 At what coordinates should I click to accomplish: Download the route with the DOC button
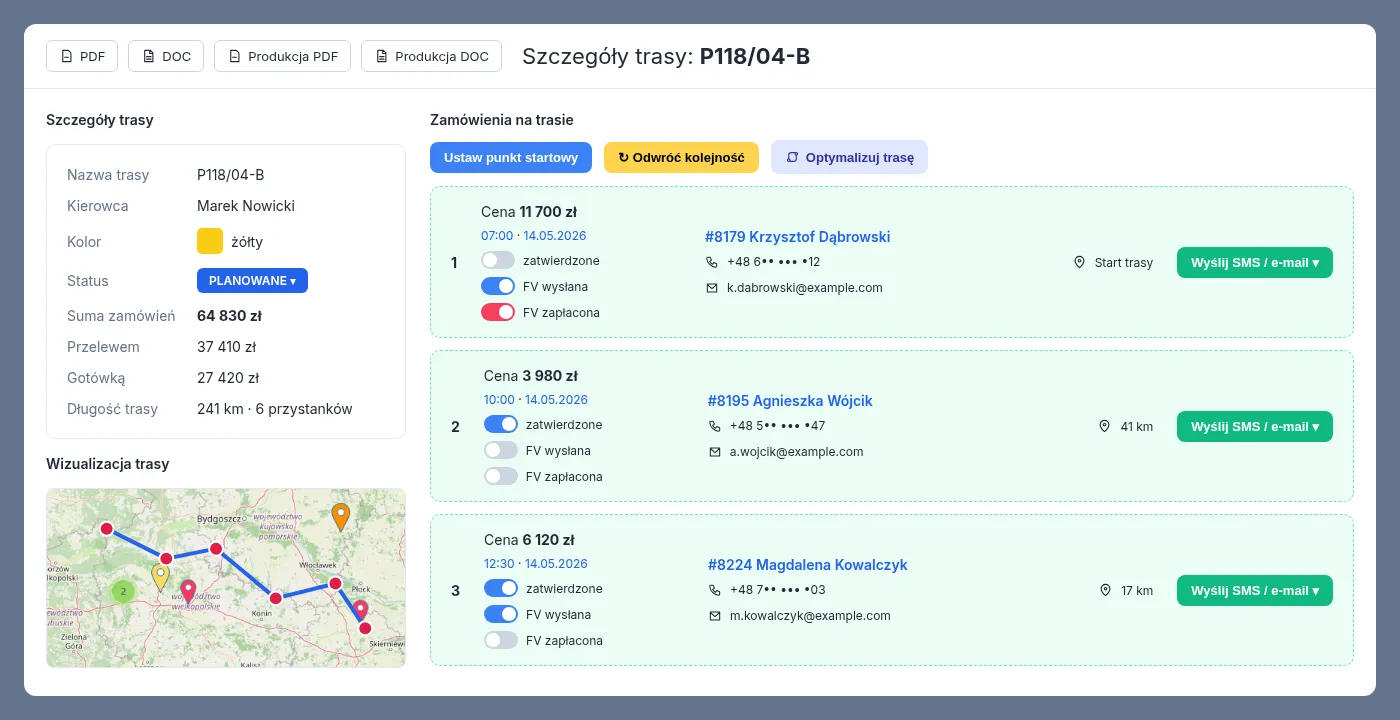[x=166, y=56]
